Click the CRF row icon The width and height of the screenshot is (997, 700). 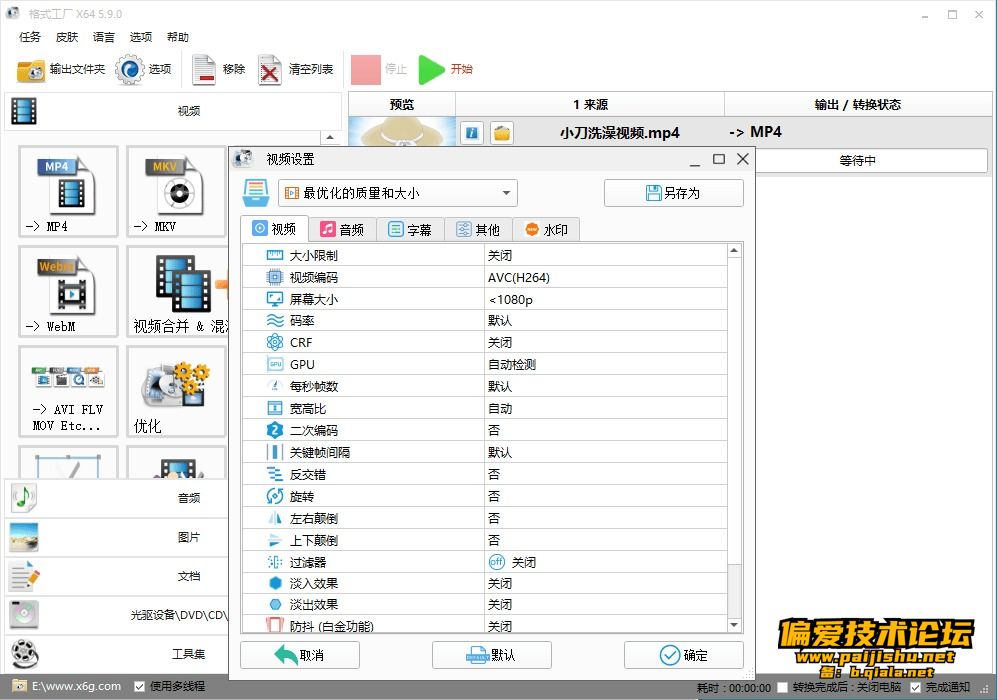275,342
